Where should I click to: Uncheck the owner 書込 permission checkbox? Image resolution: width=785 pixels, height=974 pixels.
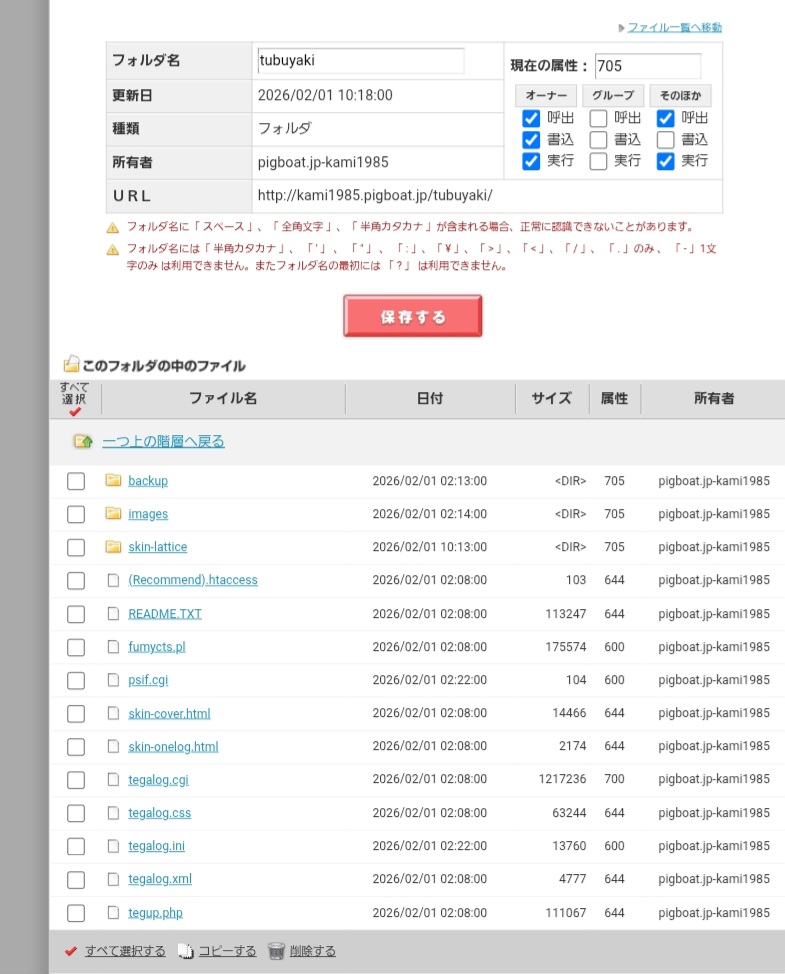531,140
